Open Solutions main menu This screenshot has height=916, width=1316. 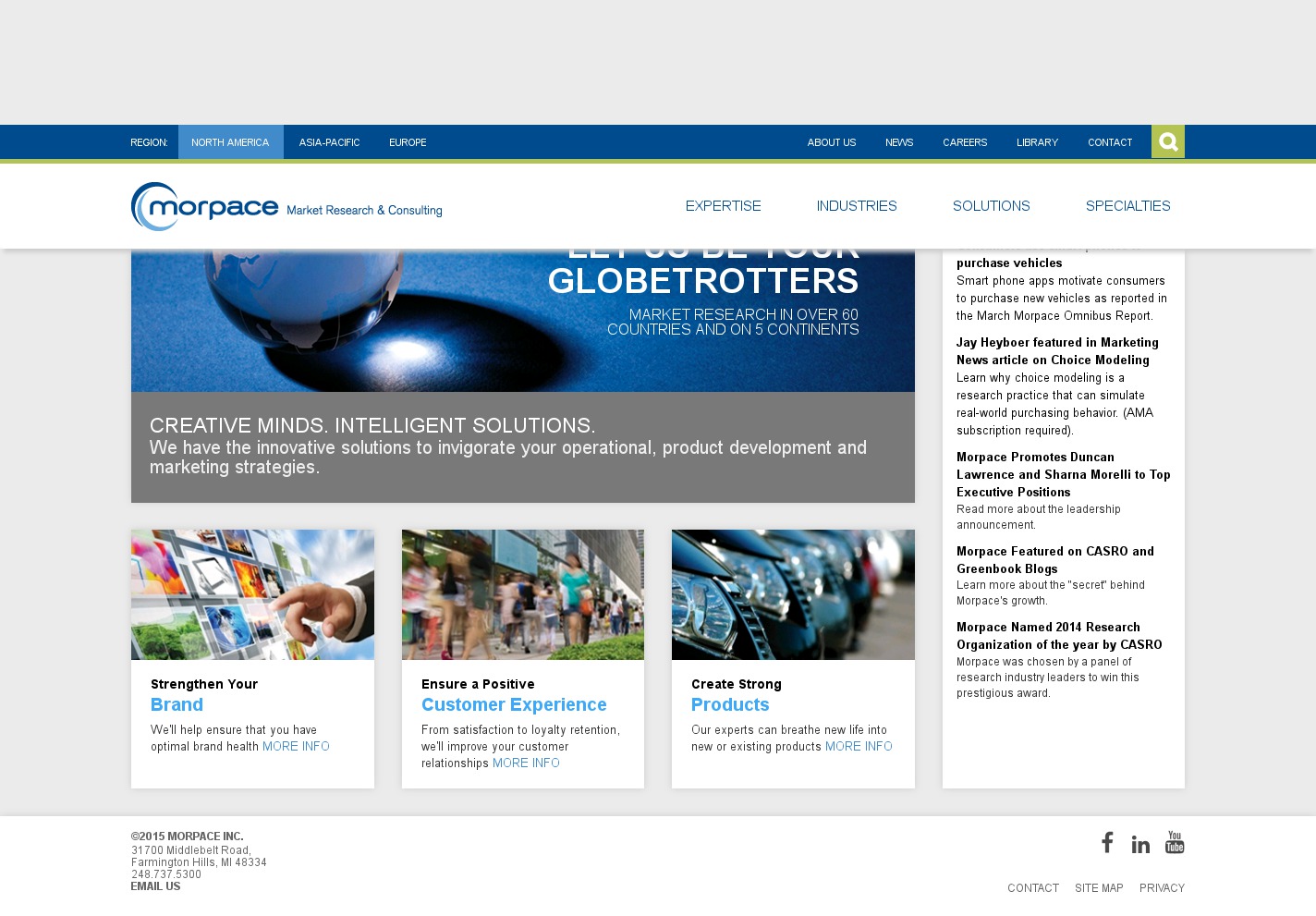tap(992, 206)
